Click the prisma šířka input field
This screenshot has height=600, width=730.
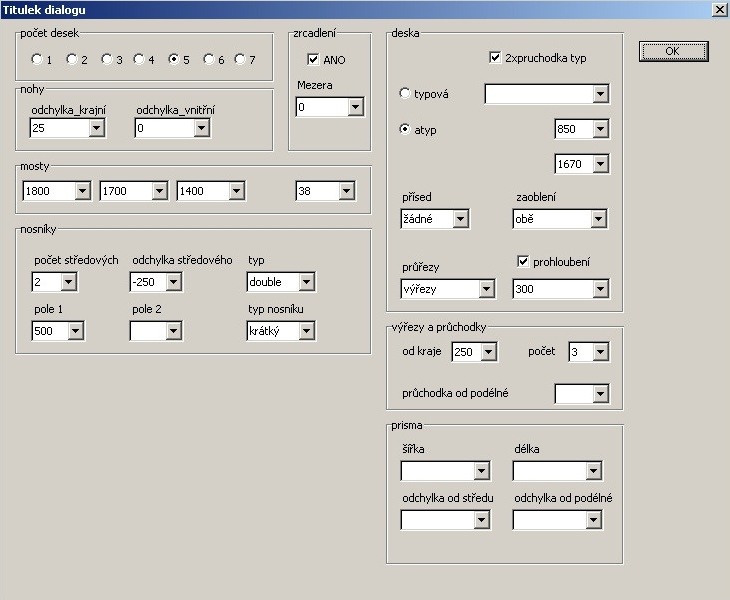[437, 471]
